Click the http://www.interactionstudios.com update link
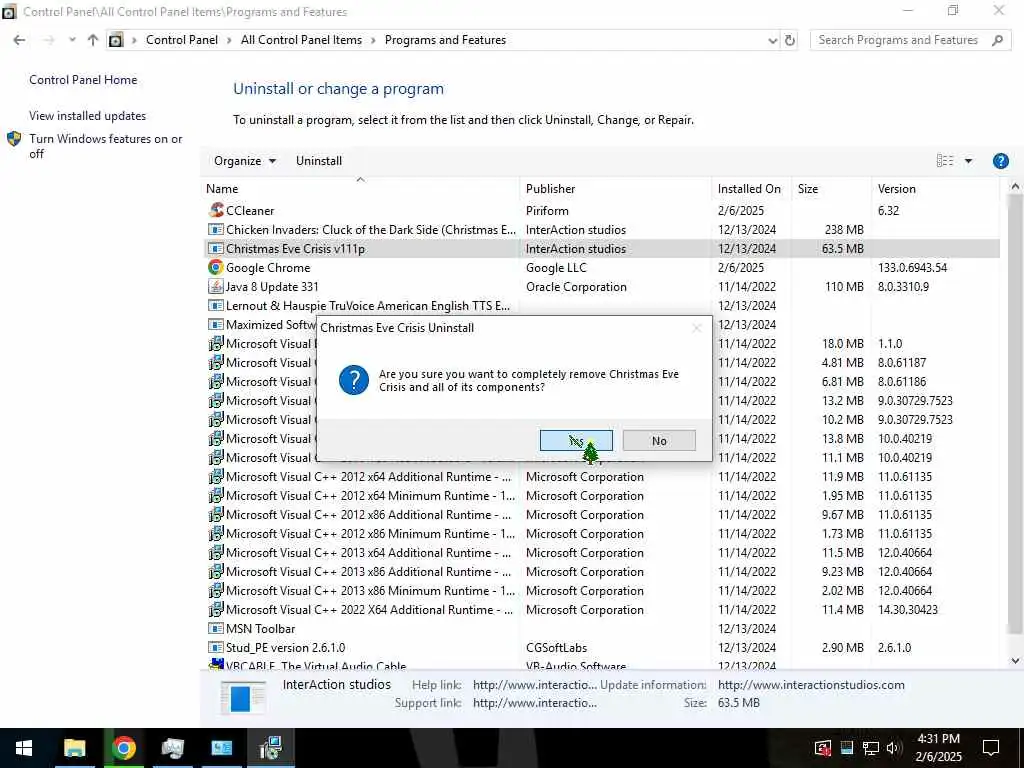 [811, 685]
